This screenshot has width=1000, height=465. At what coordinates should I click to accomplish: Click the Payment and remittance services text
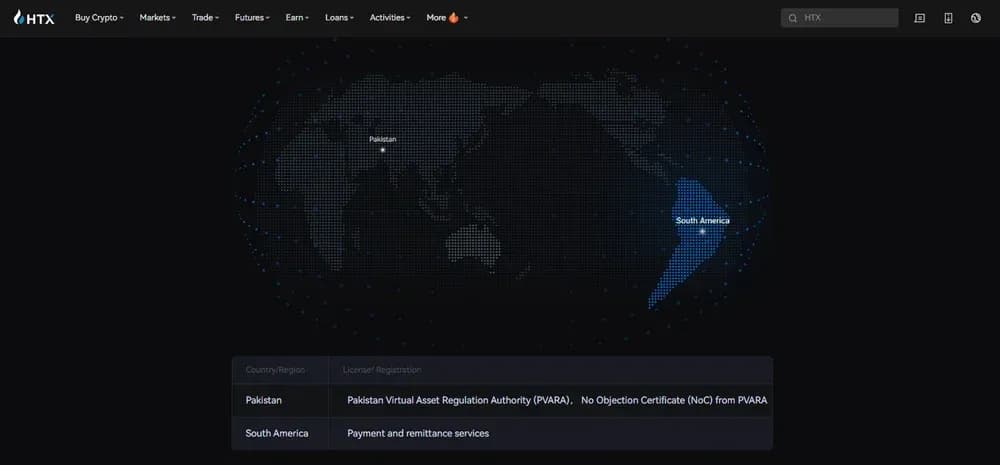pyautogui.click(x=418, y=433)
